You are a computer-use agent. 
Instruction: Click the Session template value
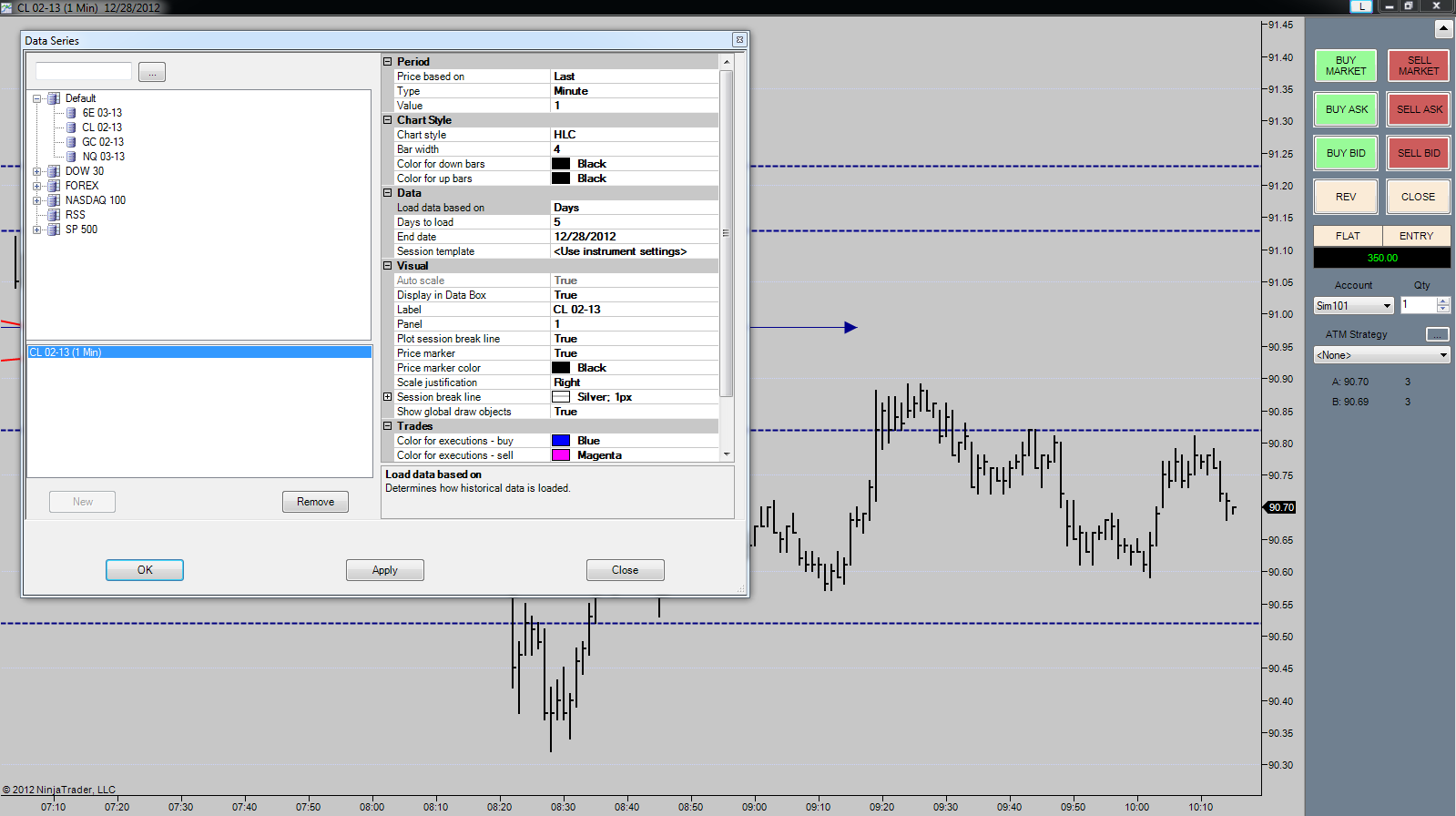(x=635, y=251)
